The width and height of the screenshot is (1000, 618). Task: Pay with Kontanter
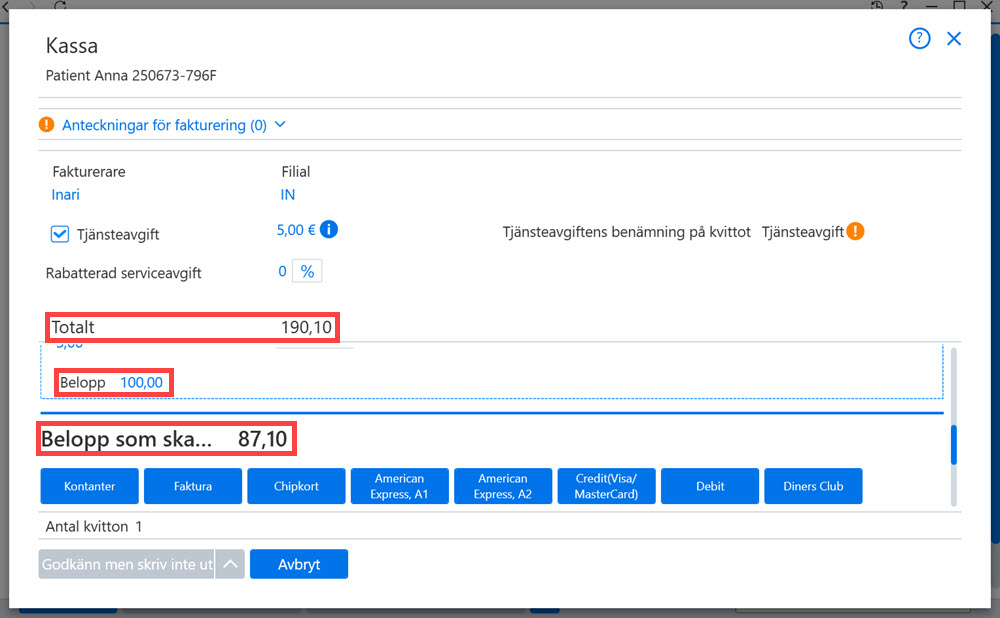coord(89,486)
